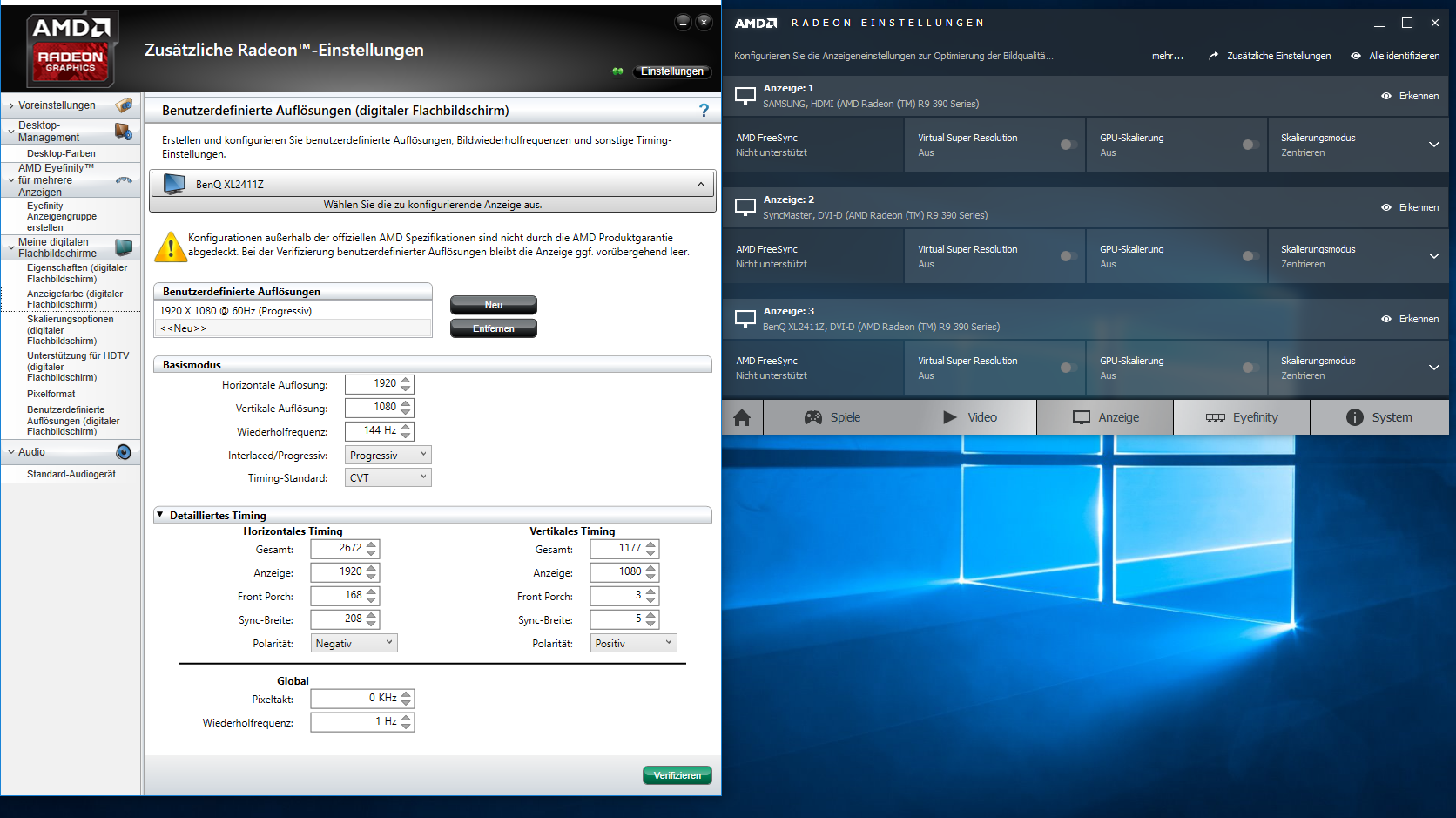The width and height of the screenshot is (1456, 818).
Task: Open Anzeigefarbe (digitaler Flachbildschirm)
Action: 75,299
